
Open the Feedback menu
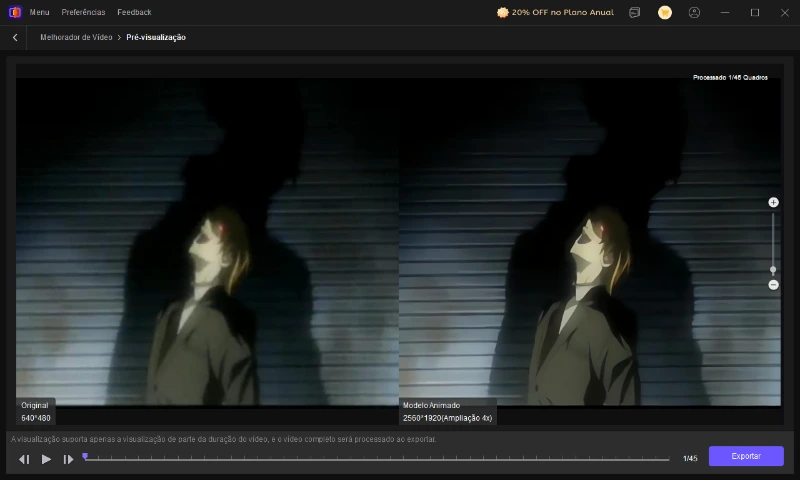pos(134,12)
